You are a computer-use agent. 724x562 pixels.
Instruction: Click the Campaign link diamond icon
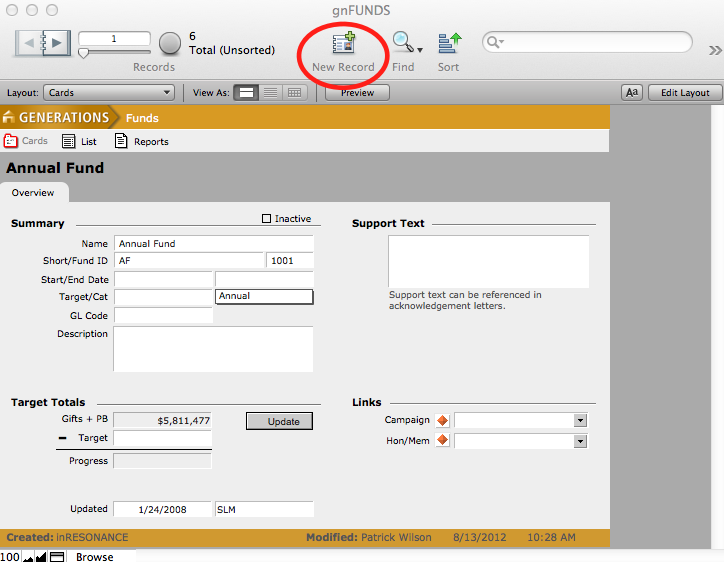click(x=443, y=420)
